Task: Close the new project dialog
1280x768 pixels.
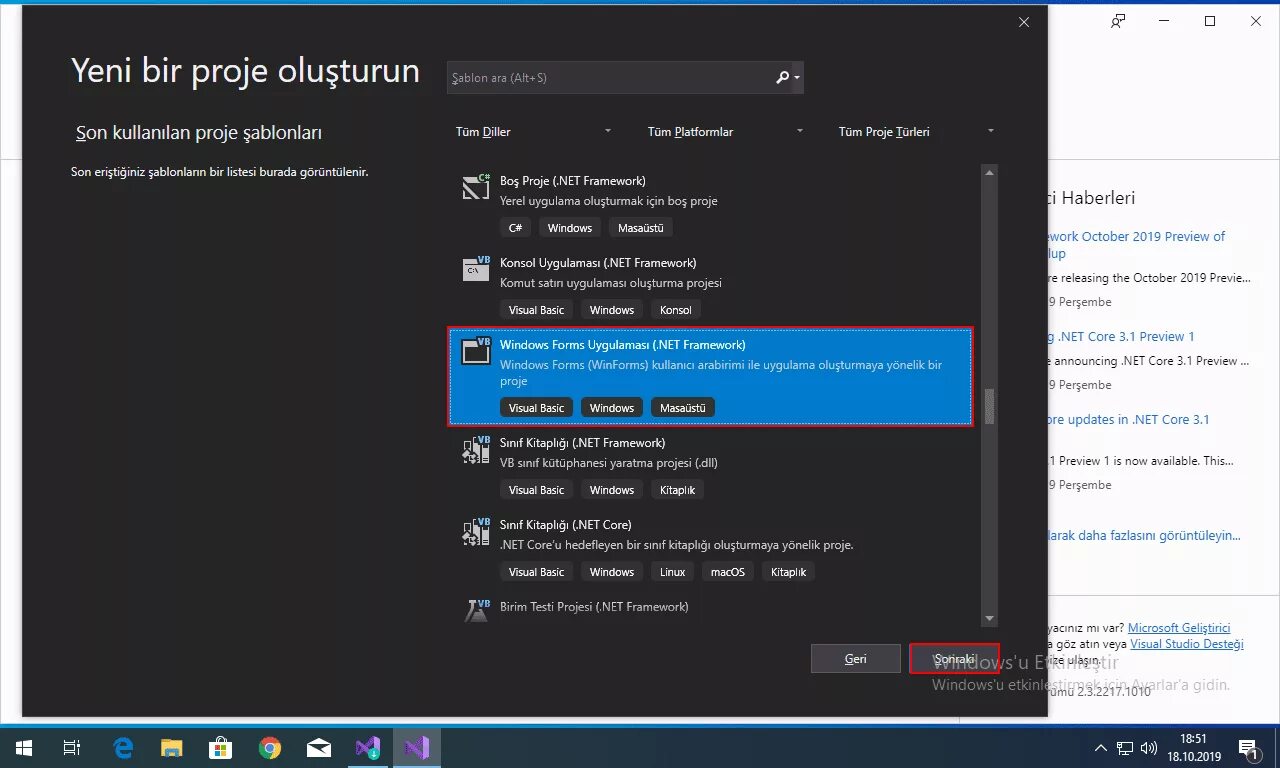Action: coord(1023,22)
